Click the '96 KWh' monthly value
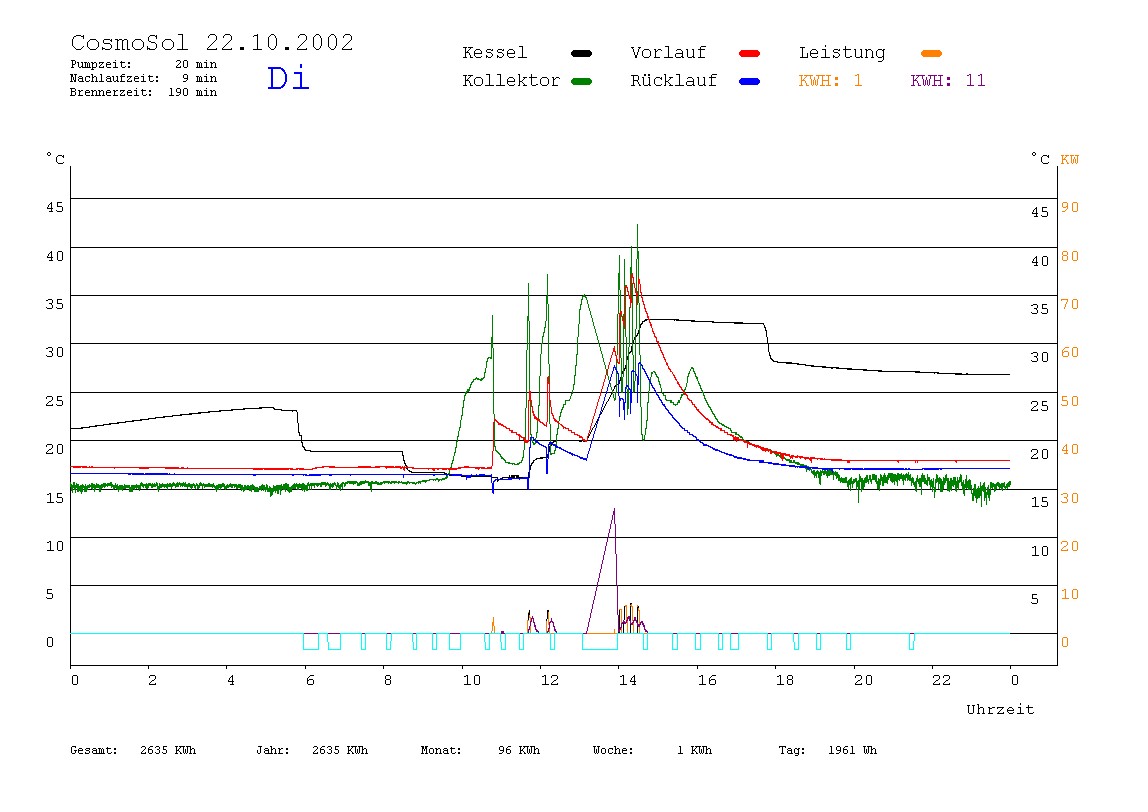 pos(519,750)
